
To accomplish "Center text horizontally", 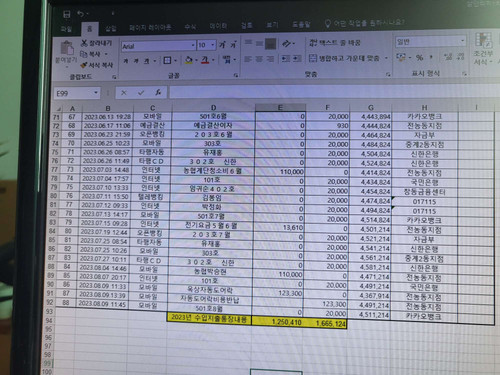I will tap(259, 59).
